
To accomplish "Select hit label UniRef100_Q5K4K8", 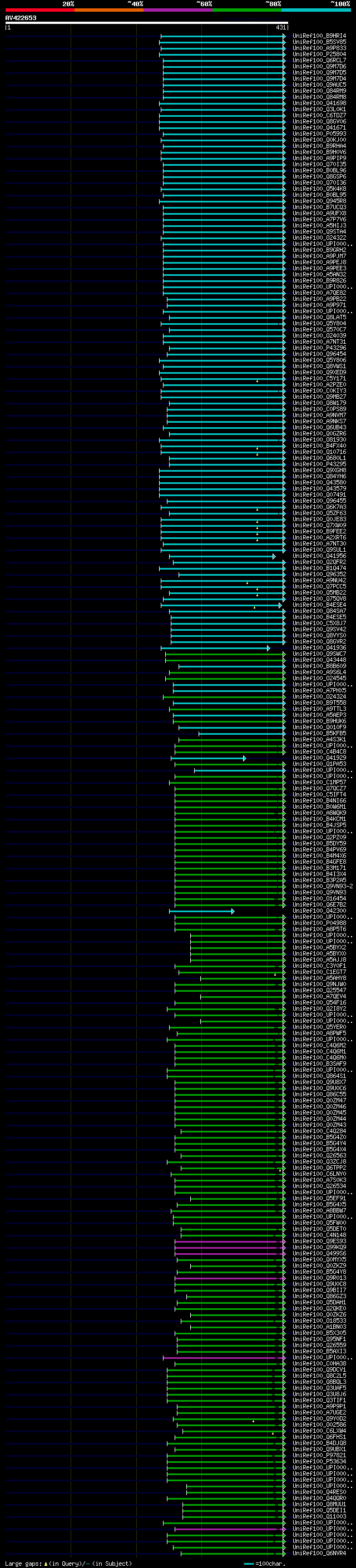I will pyautogui.click(x=319, y=189).
